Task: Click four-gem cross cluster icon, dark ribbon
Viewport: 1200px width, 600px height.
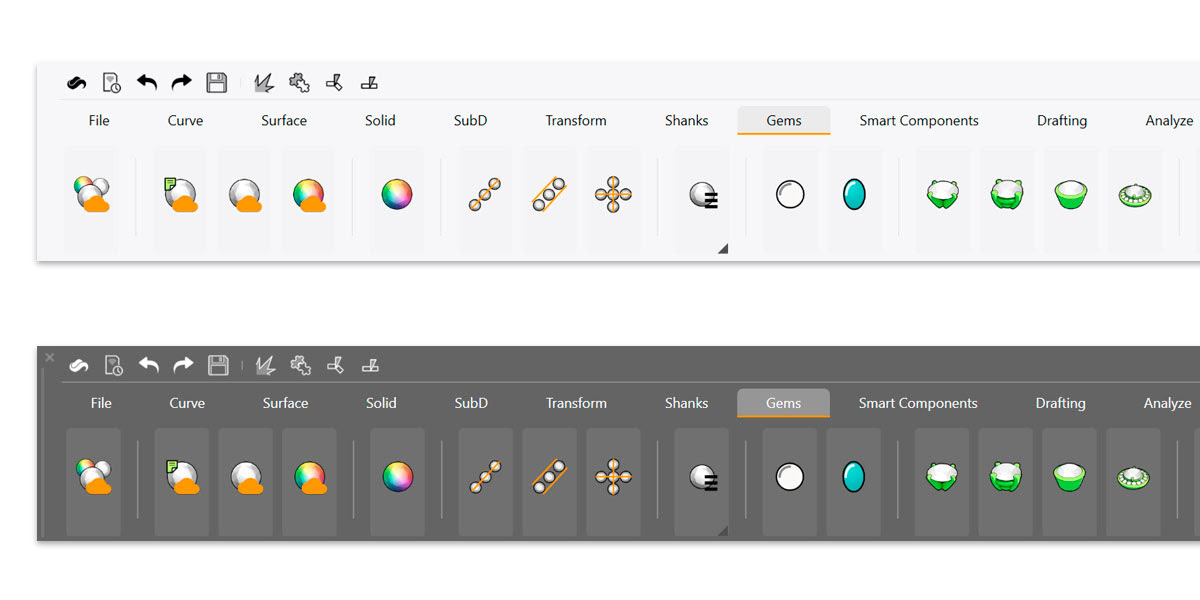Action: pos(613,477)
